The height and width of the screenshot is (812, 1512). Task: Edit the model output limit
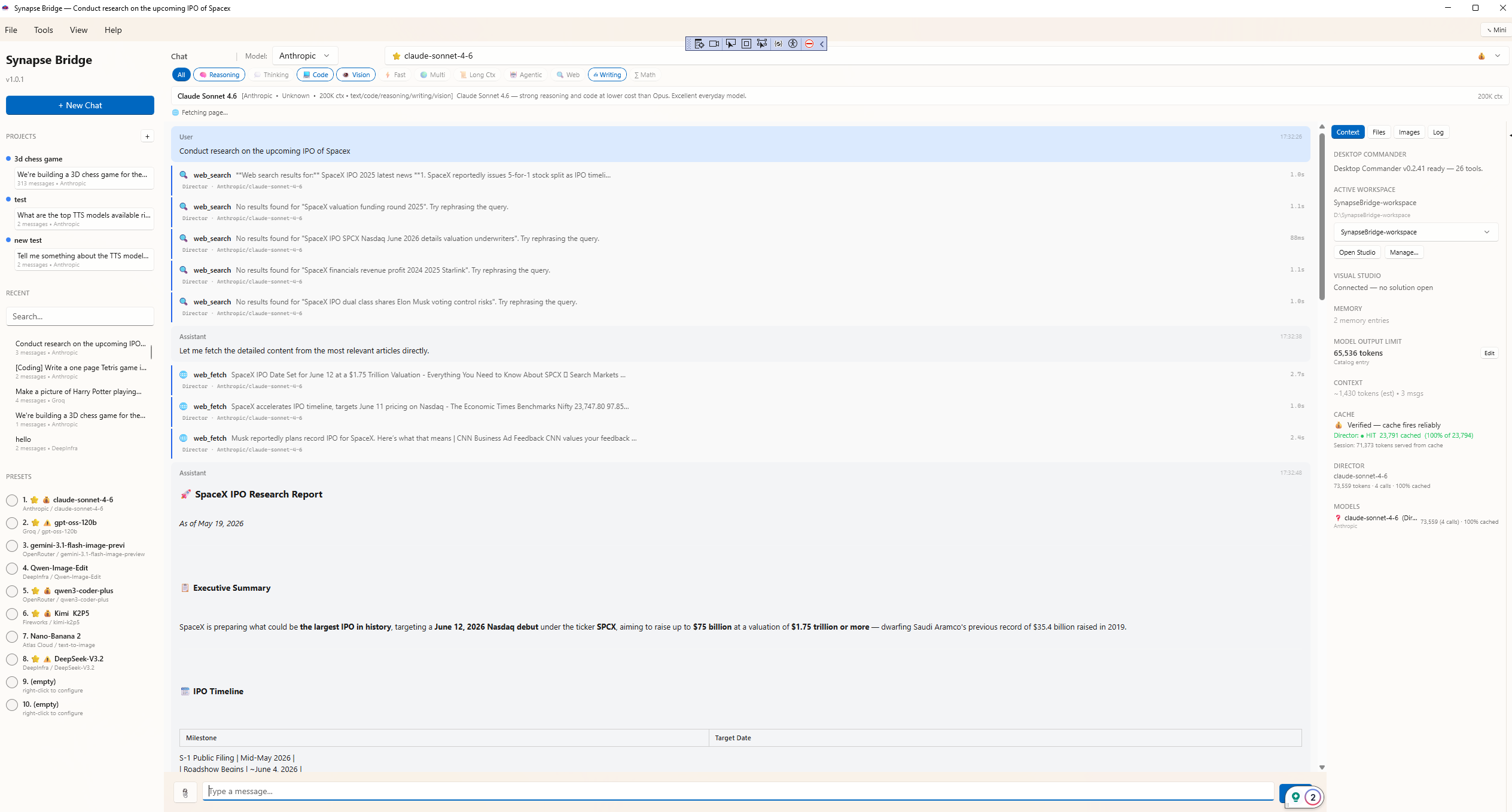pyautogui.click(x=1489, y=353)
